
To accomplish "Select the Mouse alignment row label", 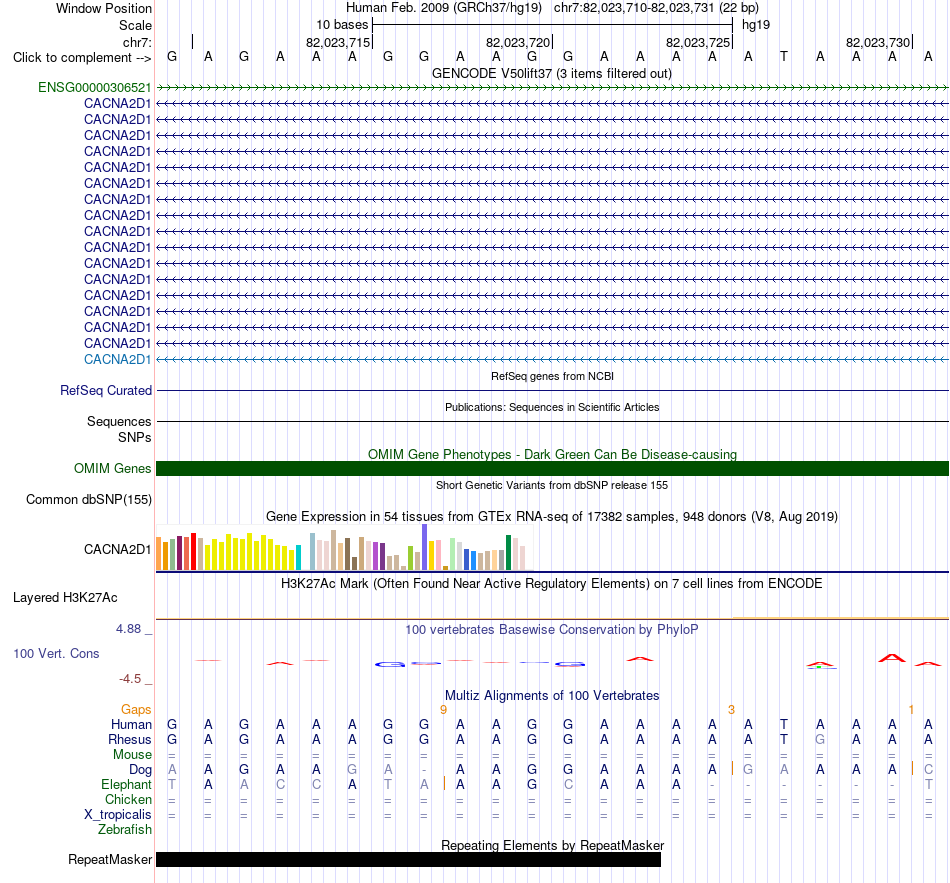I will pos(132,755).
